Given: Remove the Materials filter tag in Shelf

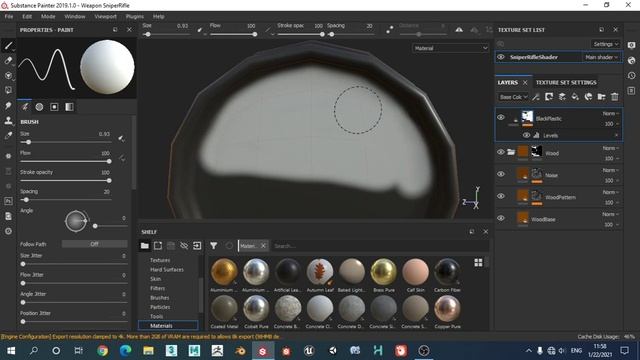Looking at the screenshot, I should (263, 246).
